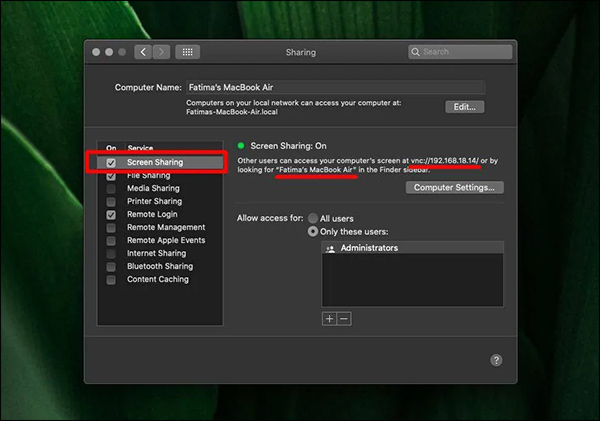Select Administrators in the users list
The image size is (600, 421).
[412, 248]
